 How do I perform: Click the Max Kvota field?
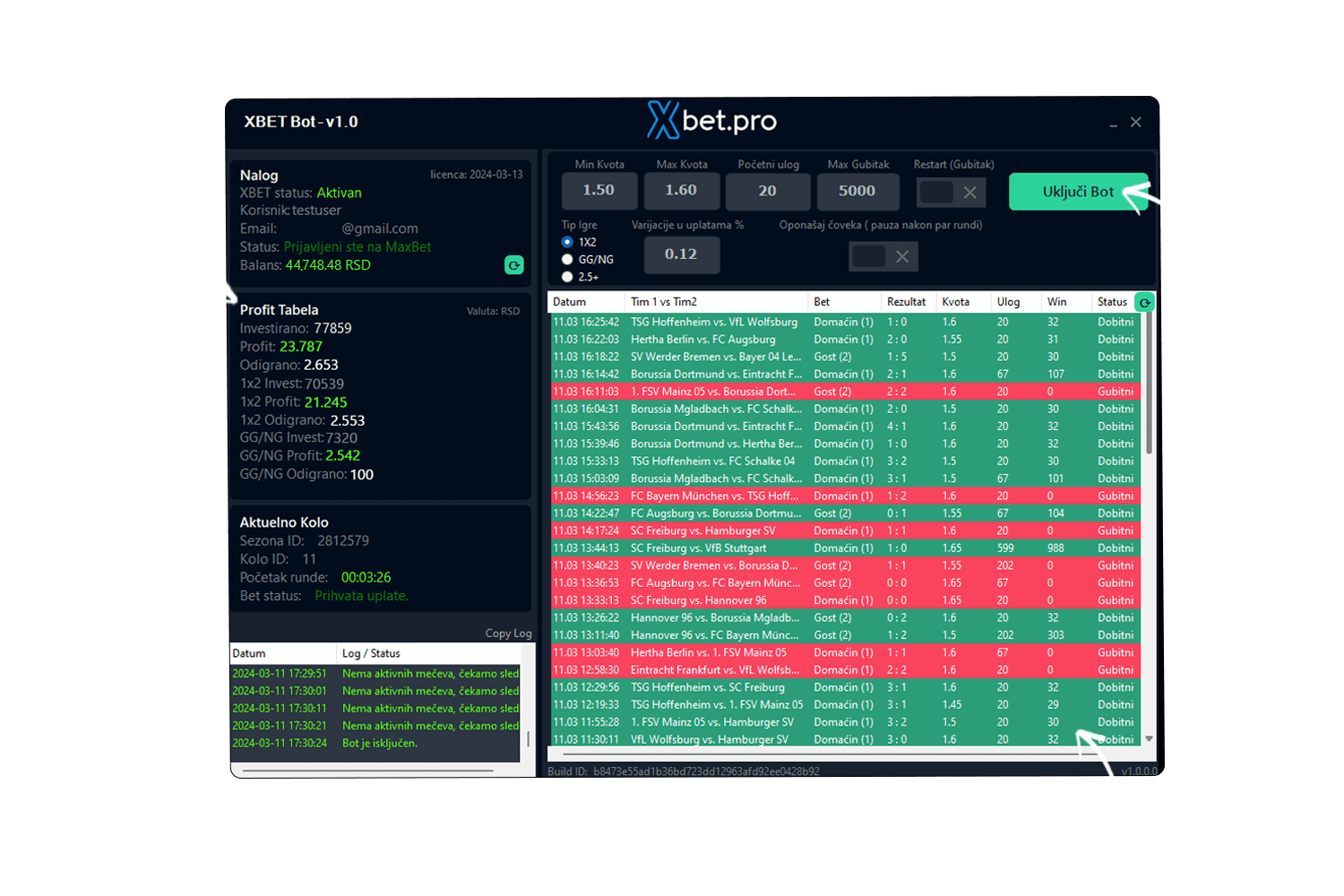(x=681, y=191)
